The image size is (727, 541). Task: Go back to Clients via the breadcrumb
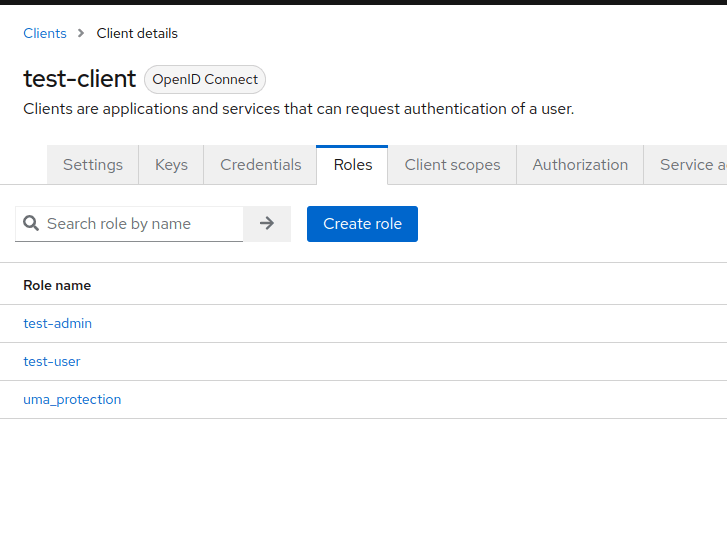pyautogui.click(x=45, y=34)
